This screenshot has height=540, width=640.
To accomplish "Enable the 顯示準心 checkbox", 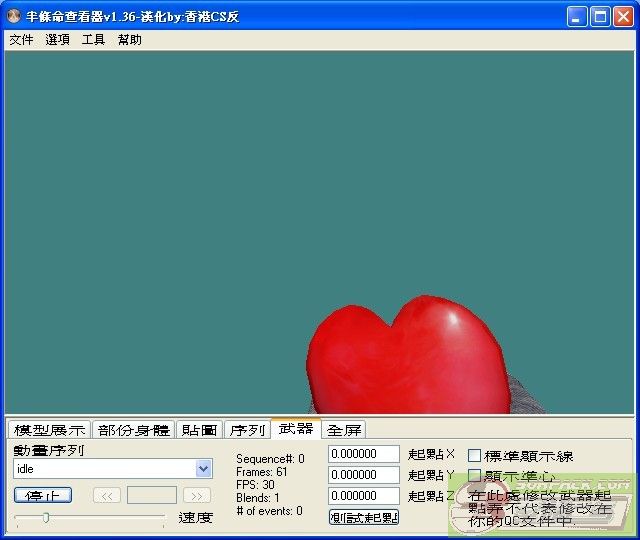I will pos(475,476).
